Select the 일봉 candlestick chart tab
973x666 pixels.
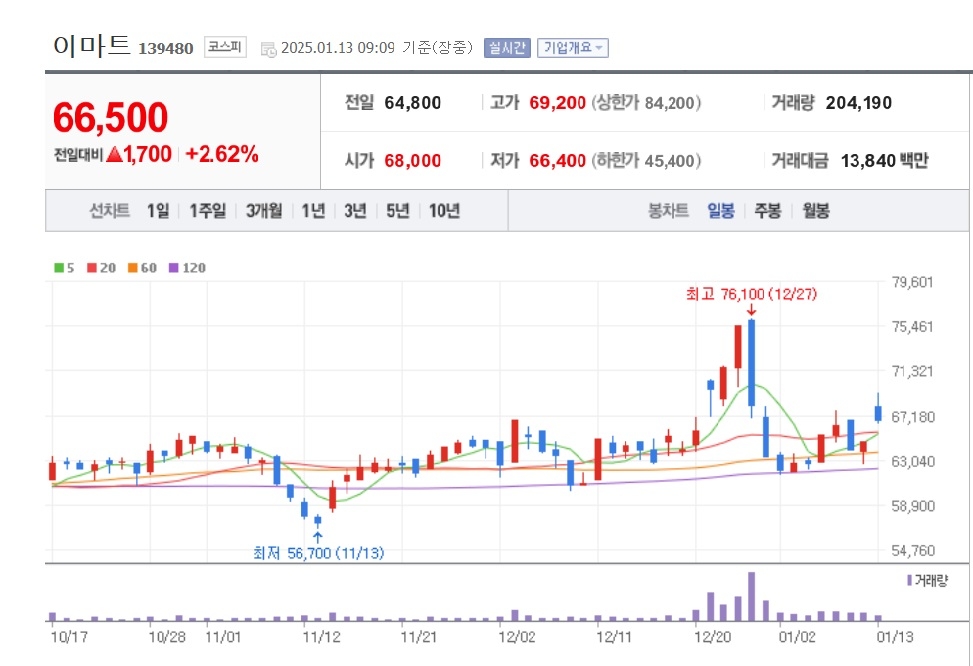(x=721, y=211)
